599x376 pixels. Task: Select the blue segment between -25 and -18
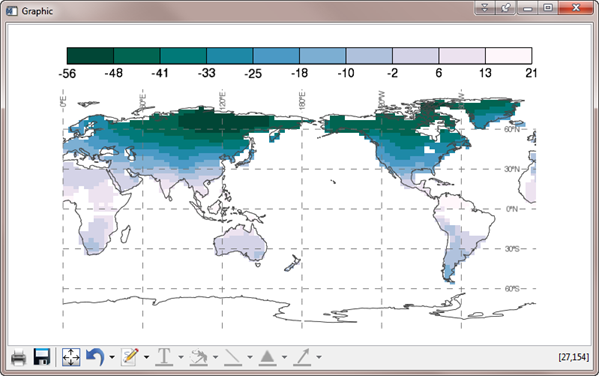tap(276, 56)
